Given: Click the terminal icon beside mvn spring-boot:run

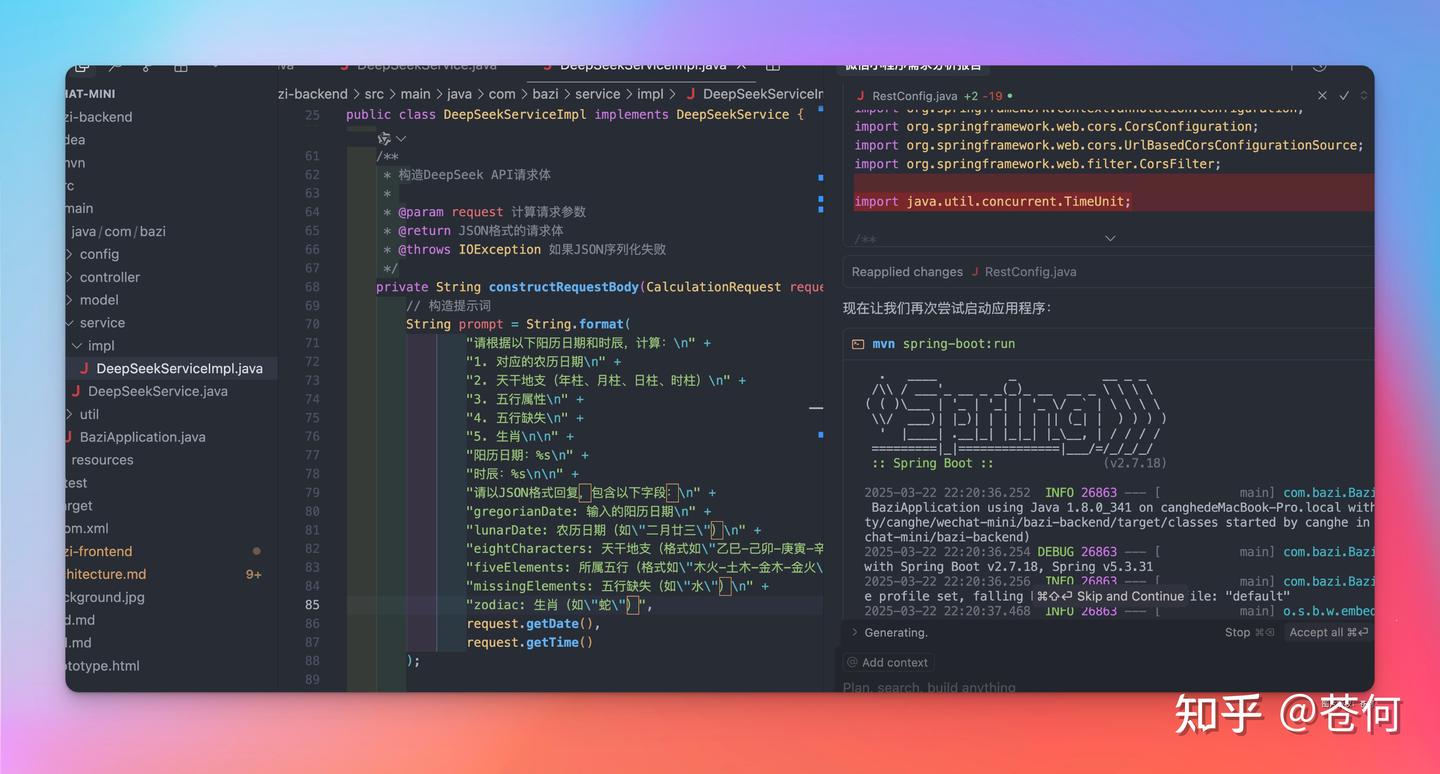Looking at the screenshot, I should click(857, 344).
